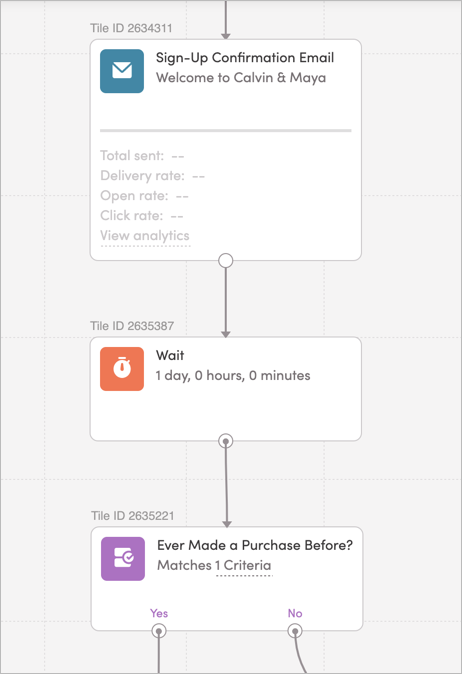The width and height of the screenshot is (462, 674).
Task: Click the blue envelope email icon
Action: tap(122, 71)
